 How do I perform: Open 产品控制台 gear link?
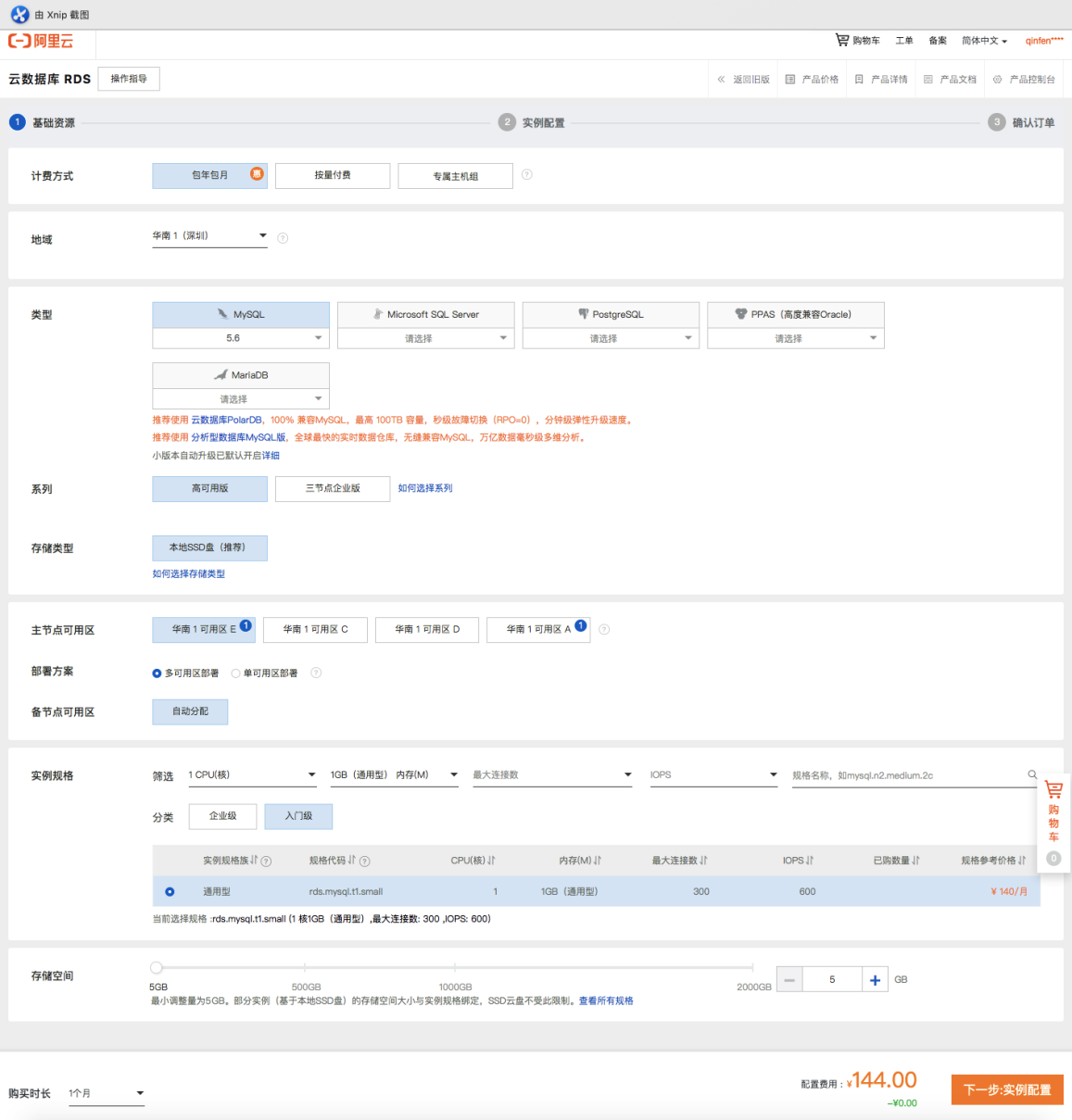[x=1024, y=80]
